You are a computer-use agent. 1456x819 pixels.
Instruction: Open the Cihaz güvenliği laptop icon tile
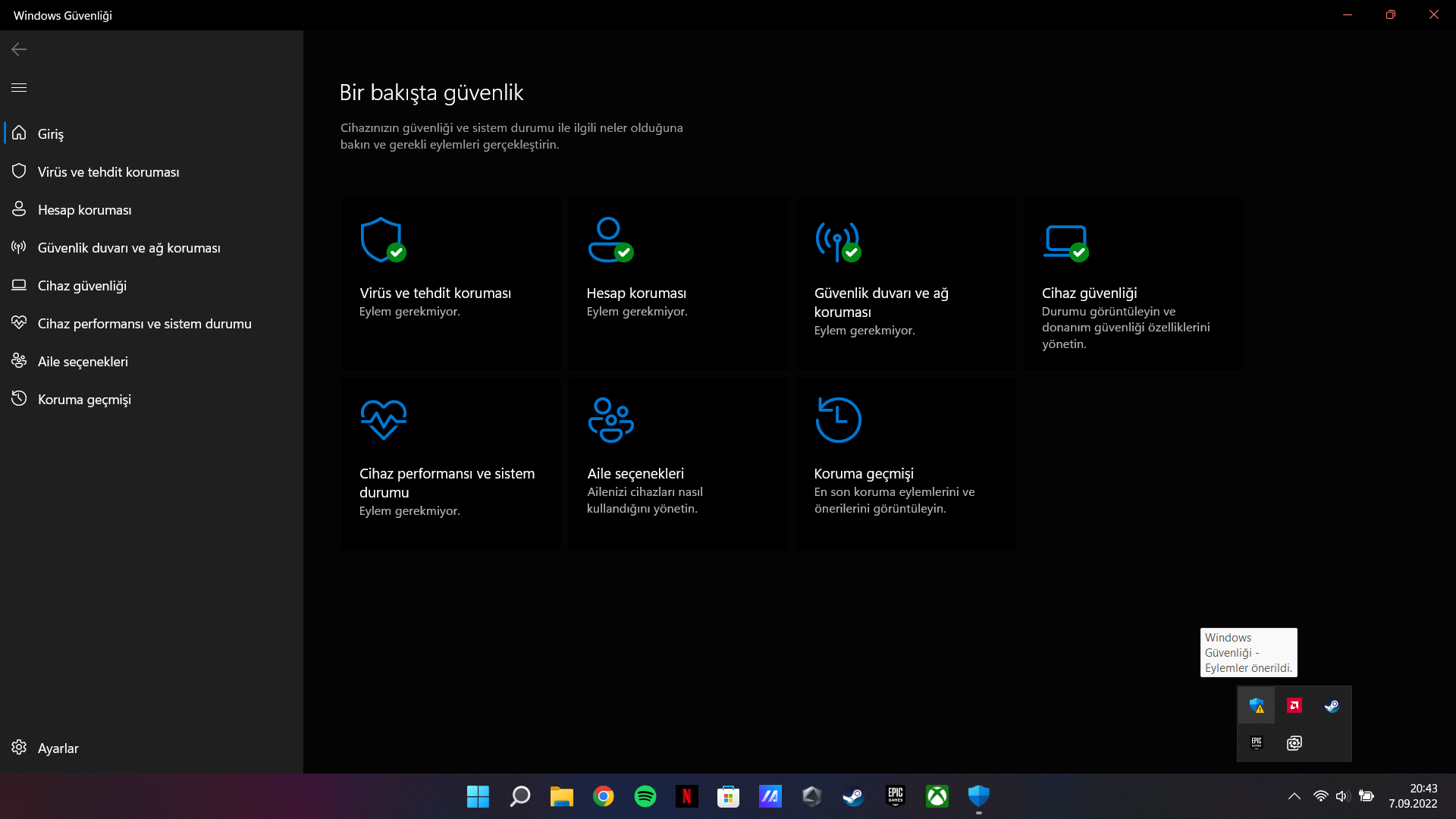tap(1065, 240)
